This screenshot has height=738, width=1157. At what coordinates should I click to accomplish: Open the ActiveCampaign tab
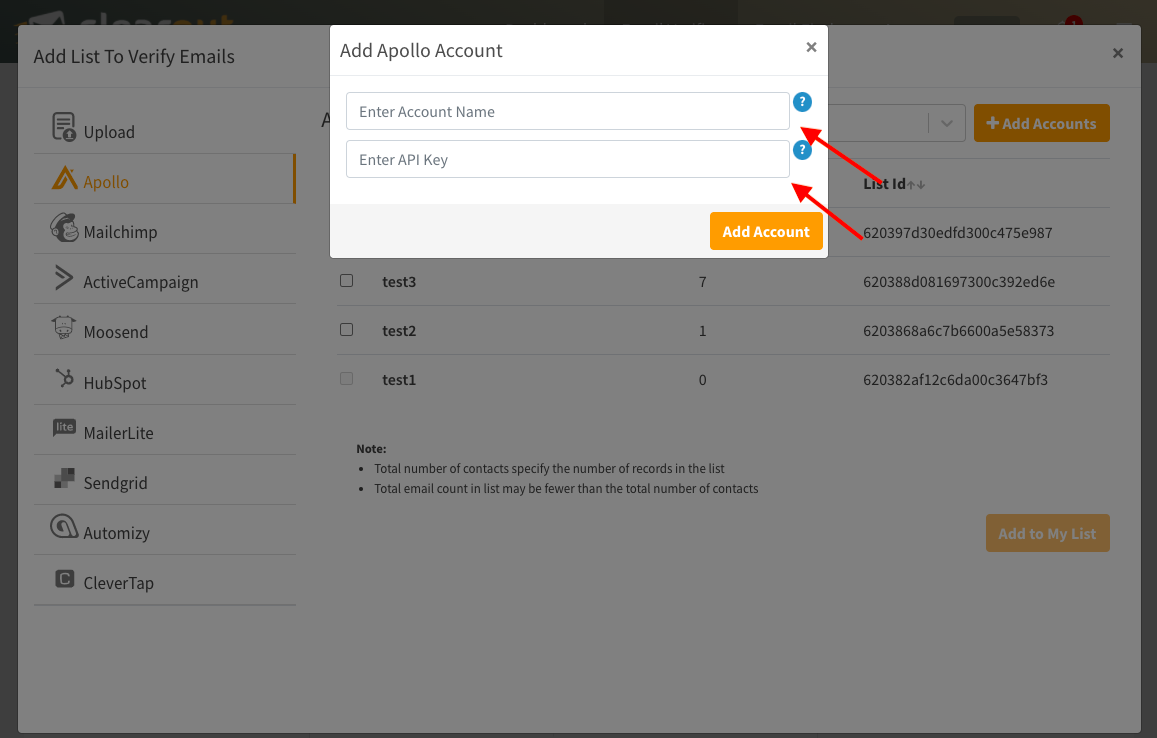[165, 280]
